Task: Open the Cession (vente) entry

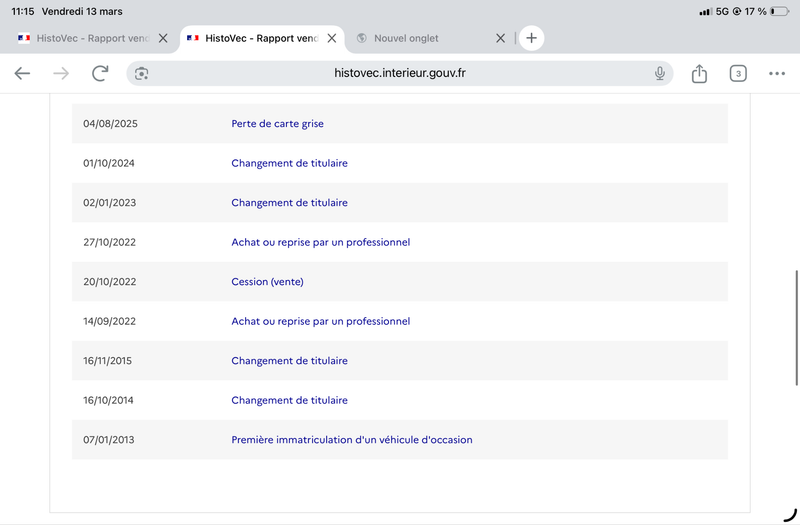Action: (x=267, y=282)
